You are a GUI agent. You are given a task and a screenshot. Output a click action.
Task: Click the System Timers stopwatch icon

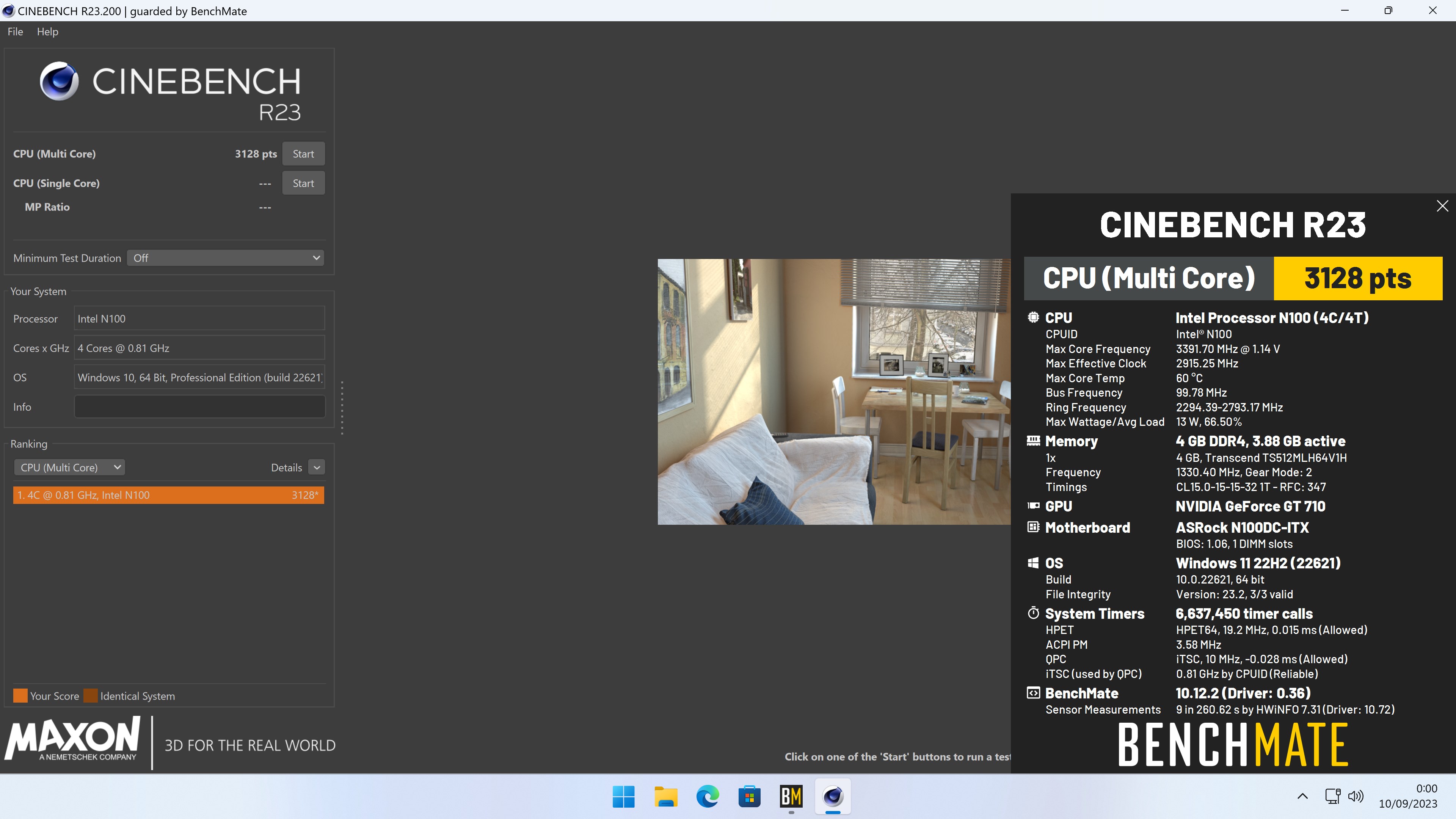[x=1033, y=613]
